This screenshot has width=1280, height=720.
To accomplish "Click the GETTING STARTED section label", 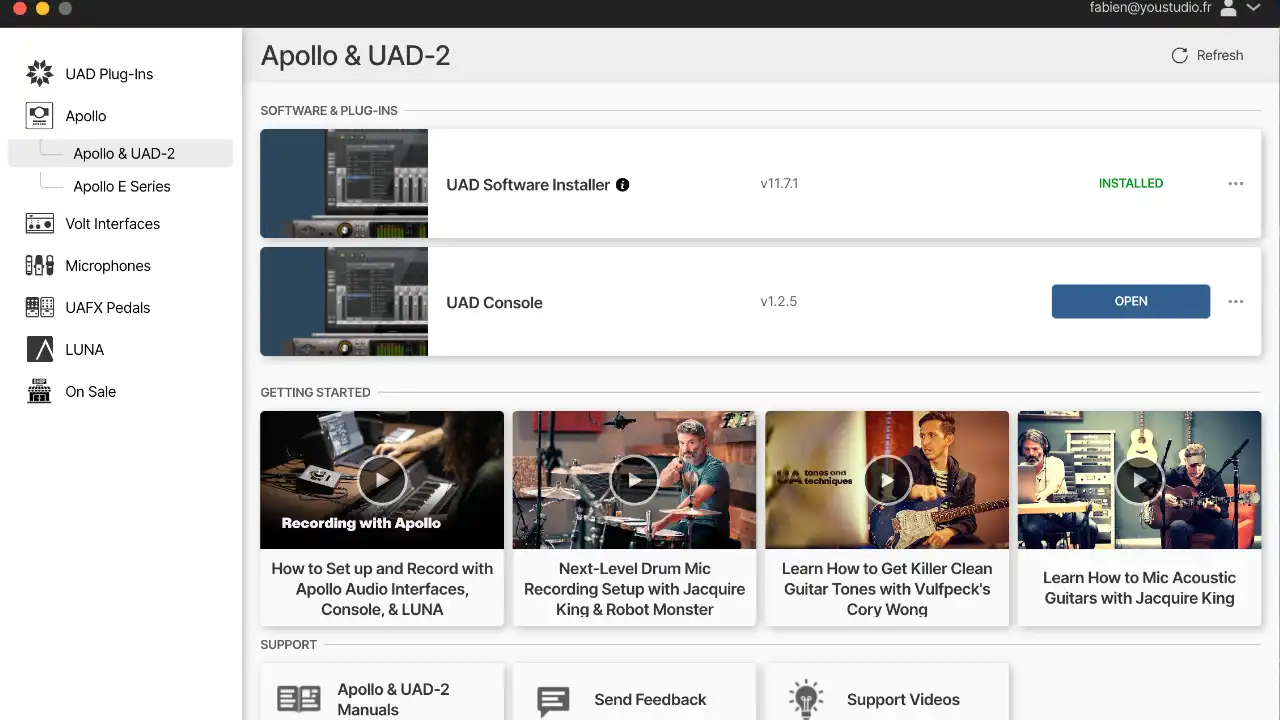I will (x=315, y=392).
